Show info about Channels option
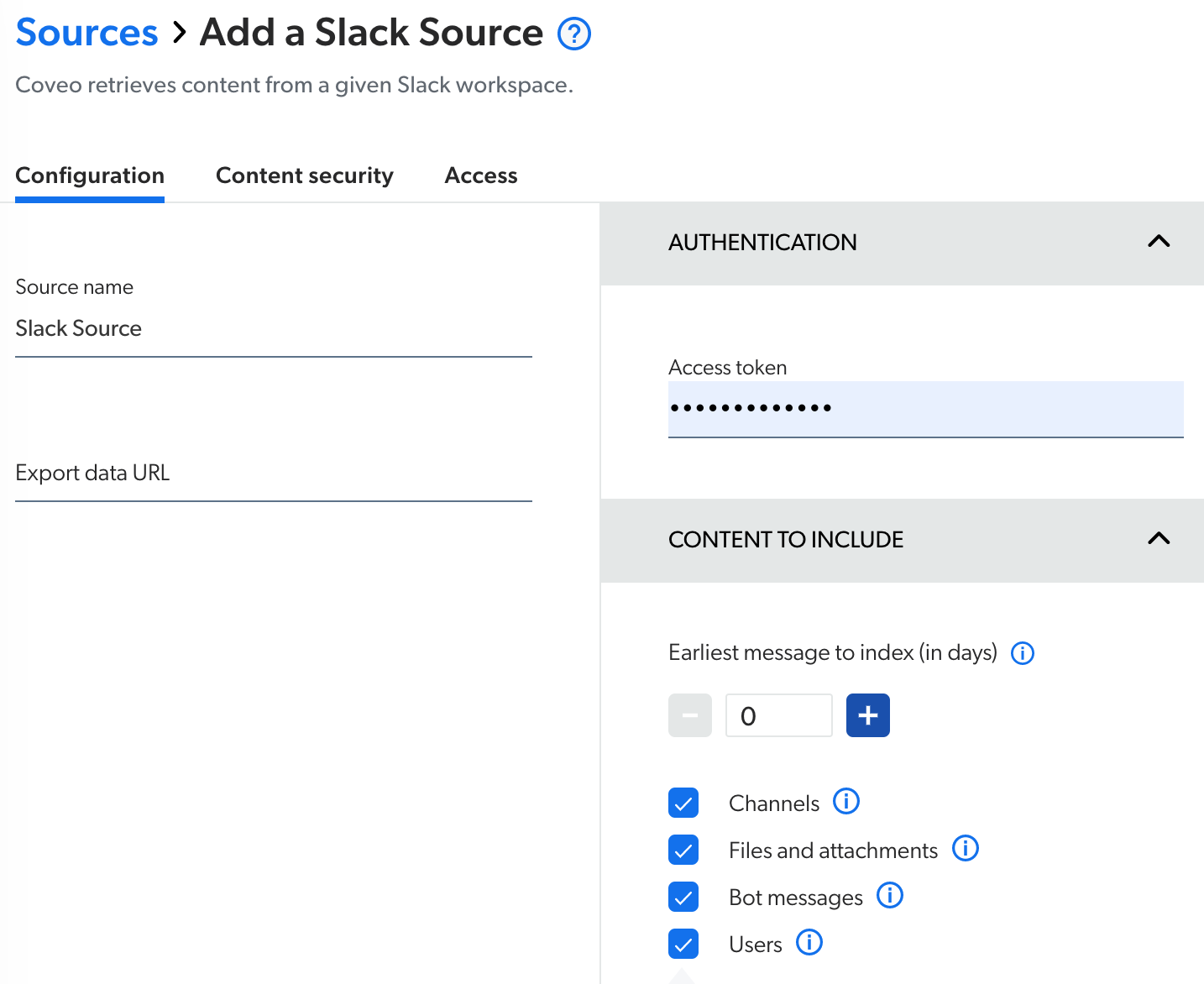This screenshot has height=984, width=1204. tap(846, 802)
